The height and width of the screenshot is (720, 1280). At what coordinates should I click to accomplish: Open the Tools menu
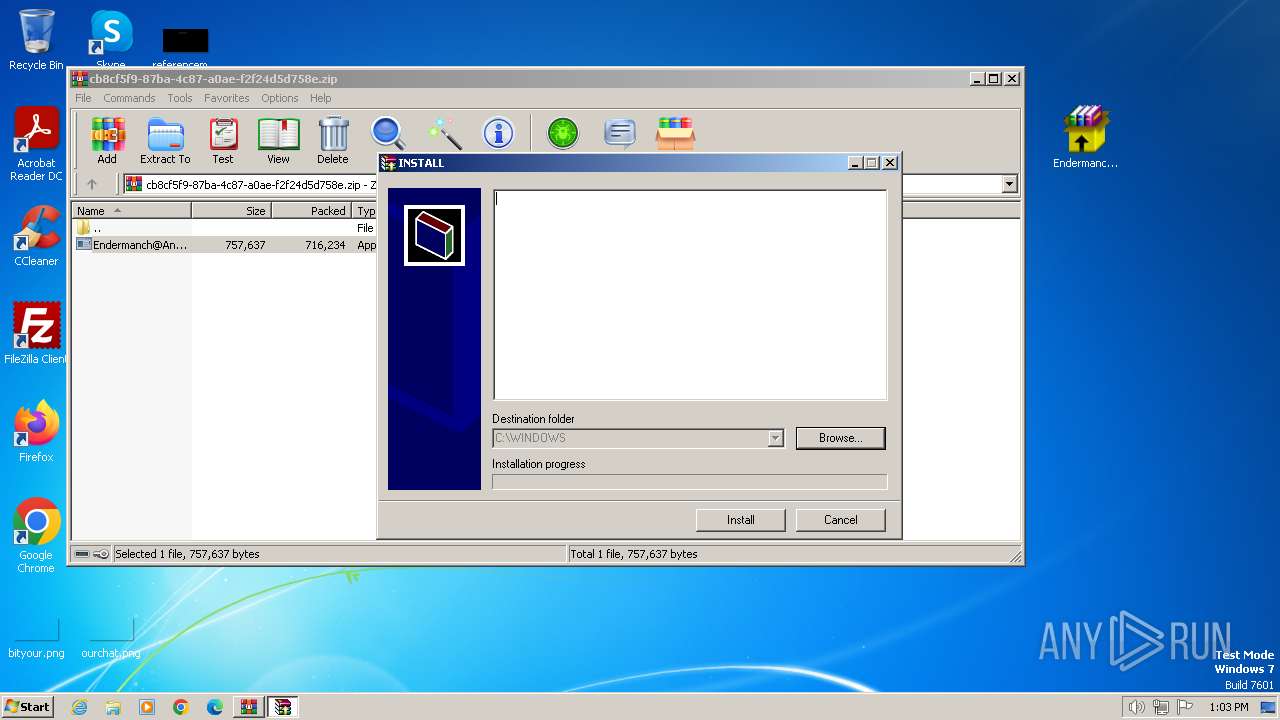[x=180, y=98]
